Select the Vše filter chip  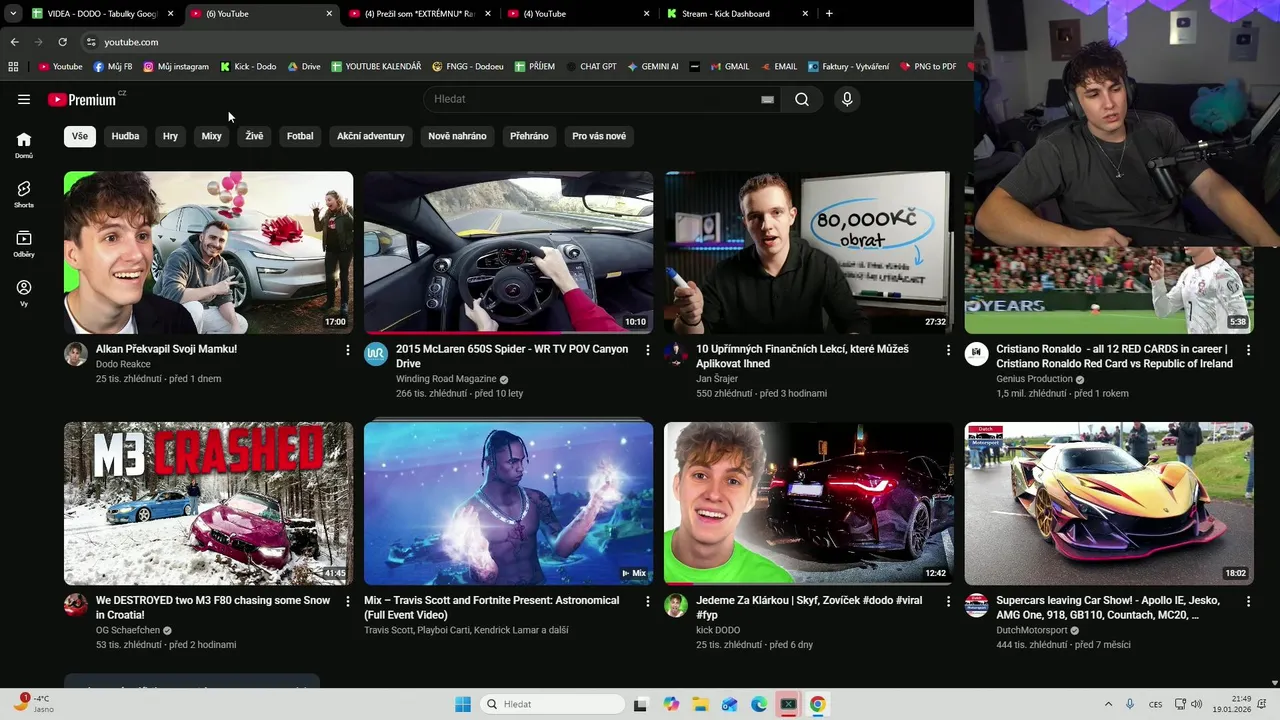80,136
